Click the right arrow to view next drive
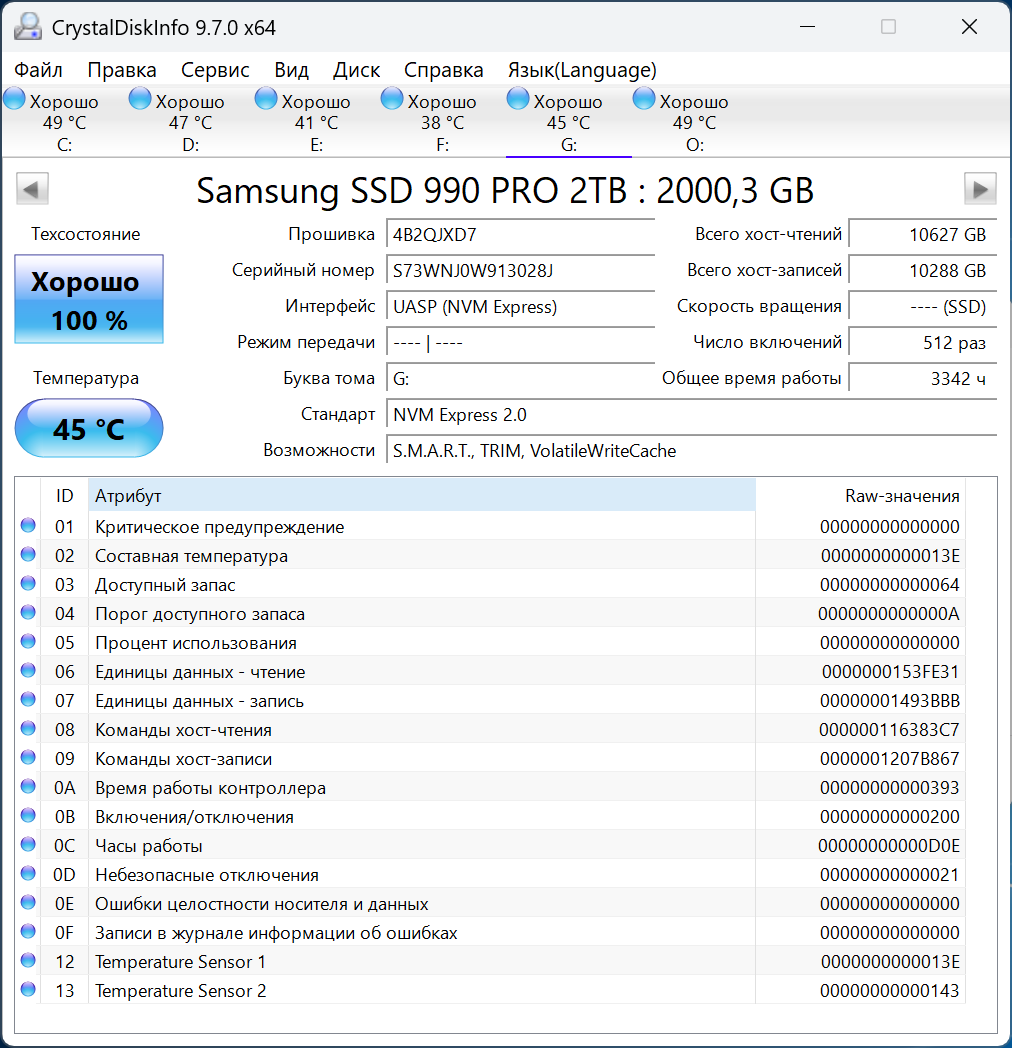The height and width of the screenshot is (1048, 1012). (x=981, y=188)
